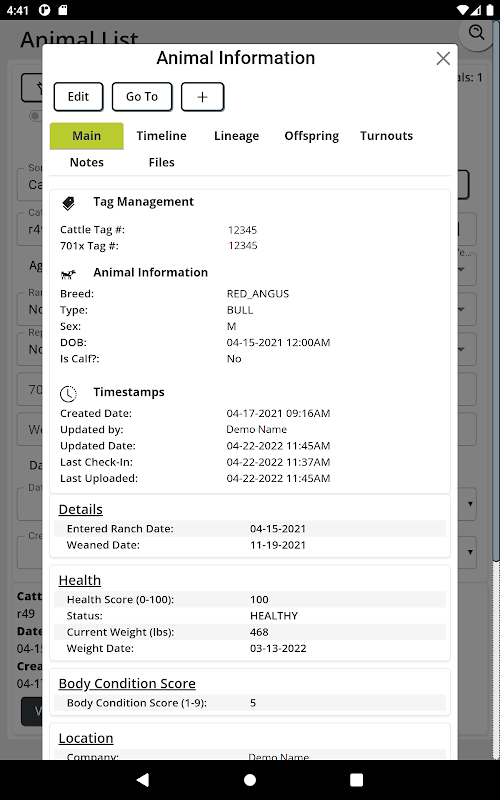Click breed value RED_ANGUS

(258, 294)
